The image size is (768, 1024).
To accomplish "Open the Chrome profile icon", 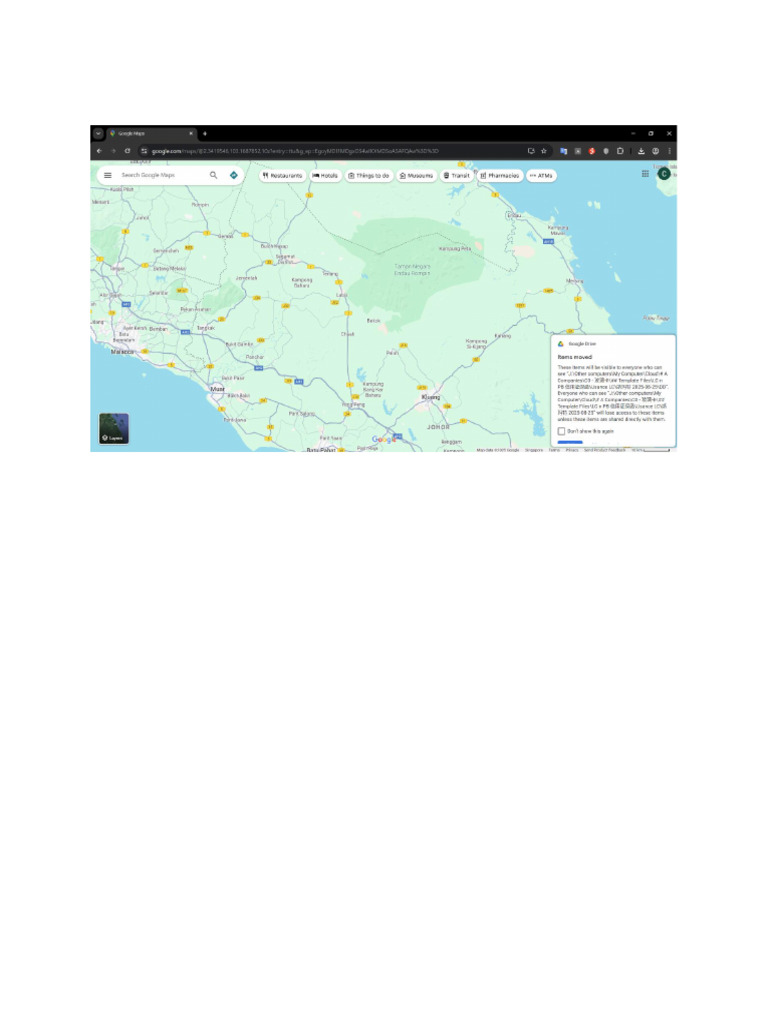I will tap(655, 151).
